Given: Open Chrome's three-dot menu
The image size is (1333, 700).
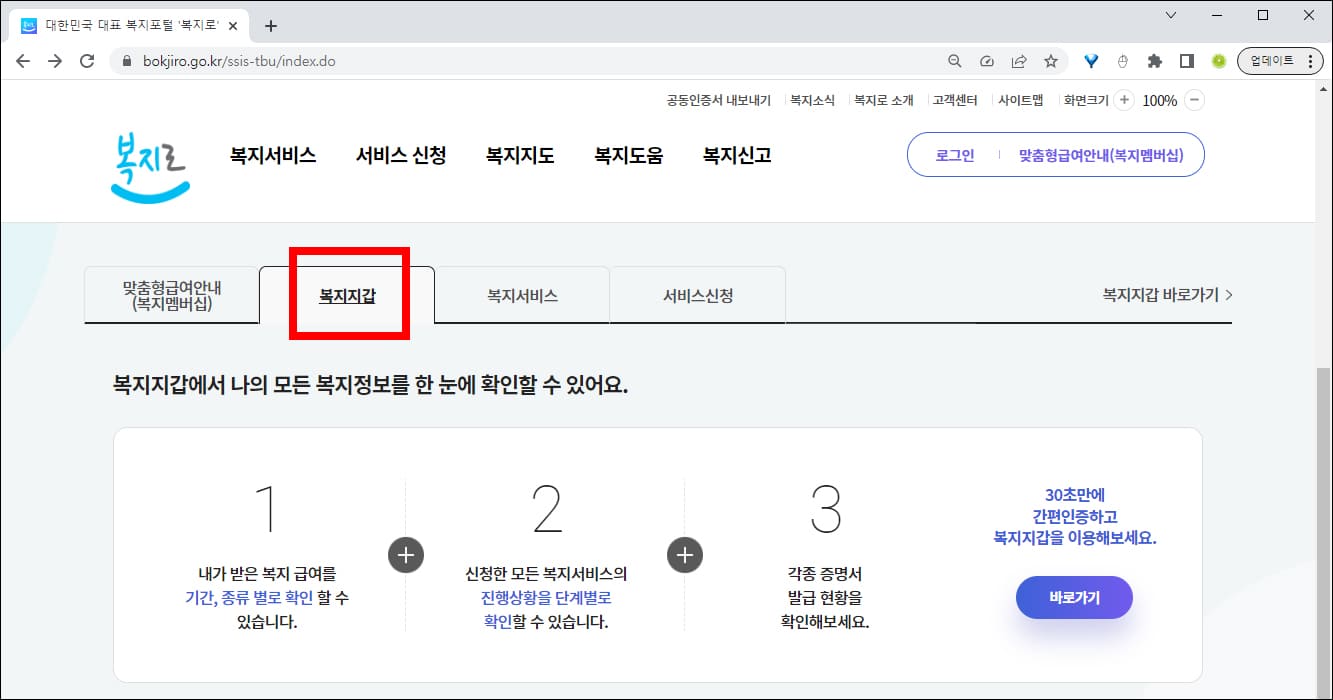Looking at the screenshot, I should click(x=1310, y=60).
